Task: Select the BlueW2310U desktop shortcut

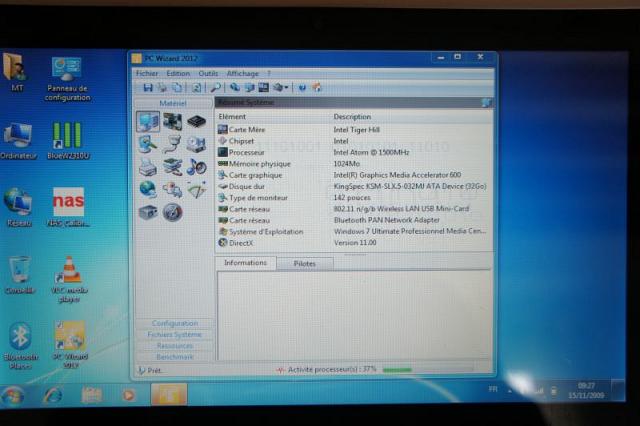Action: point(68,141)
